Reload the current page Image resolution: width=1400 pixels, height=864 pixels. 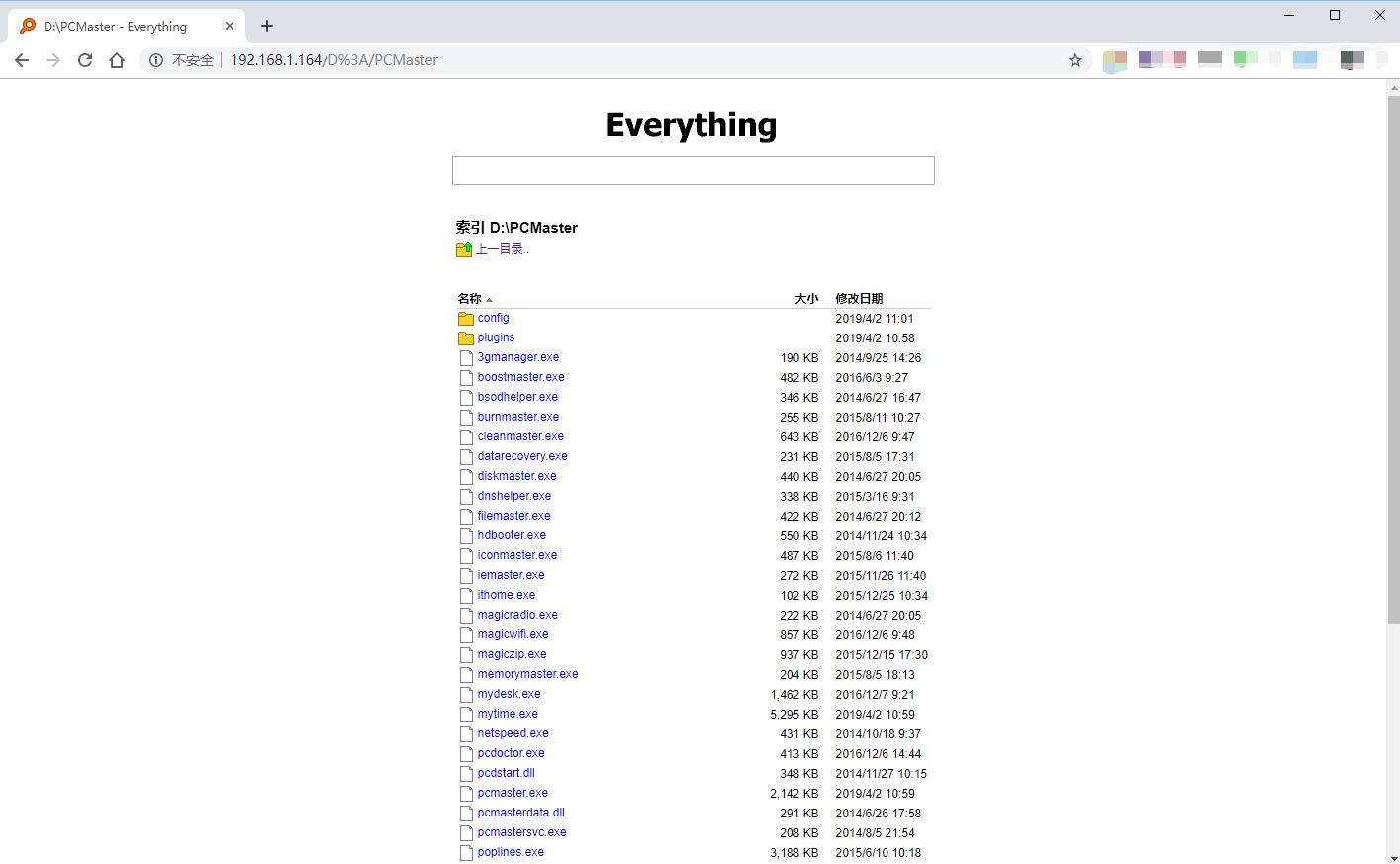pos(85,60)
